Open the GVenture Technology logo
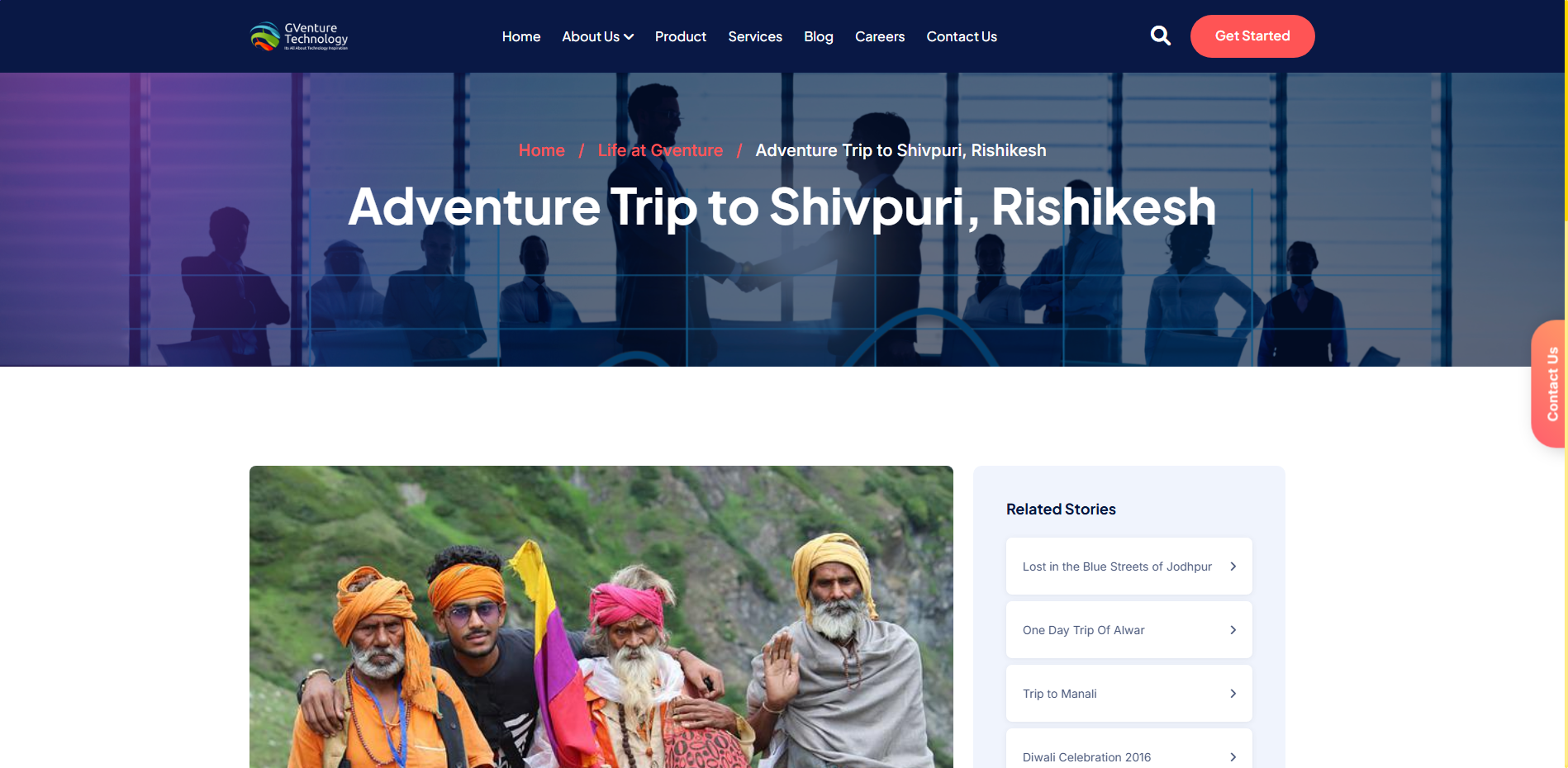This screenshot has height=768, width=1568. coord(299,36)
